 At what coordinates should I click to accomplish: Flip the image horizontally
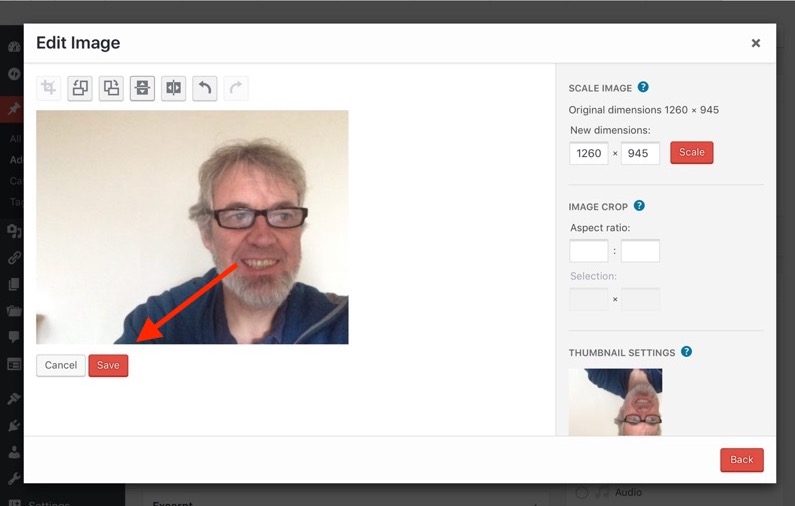(173, 88)
